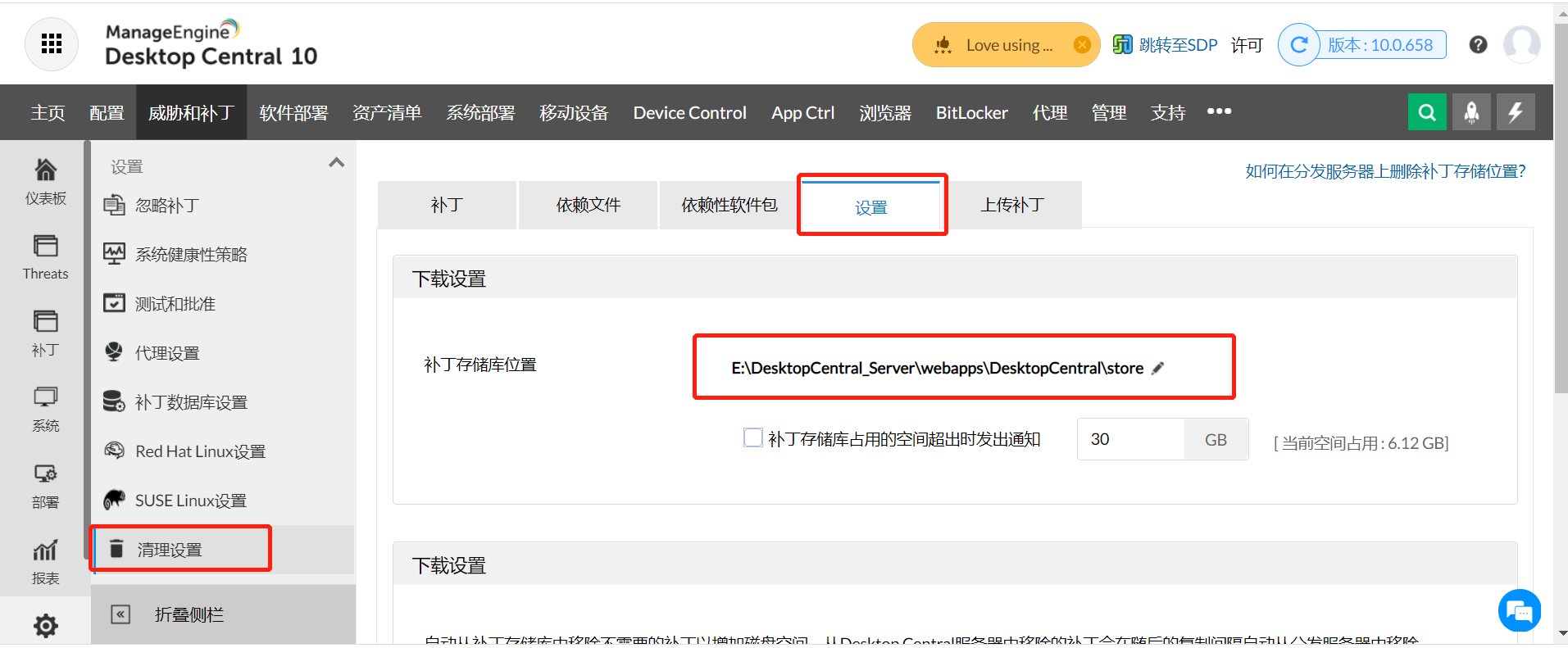This screenshot has height=648, width=1568.
Task: Click the Love using feedback banner
Action: [1006, 45]
